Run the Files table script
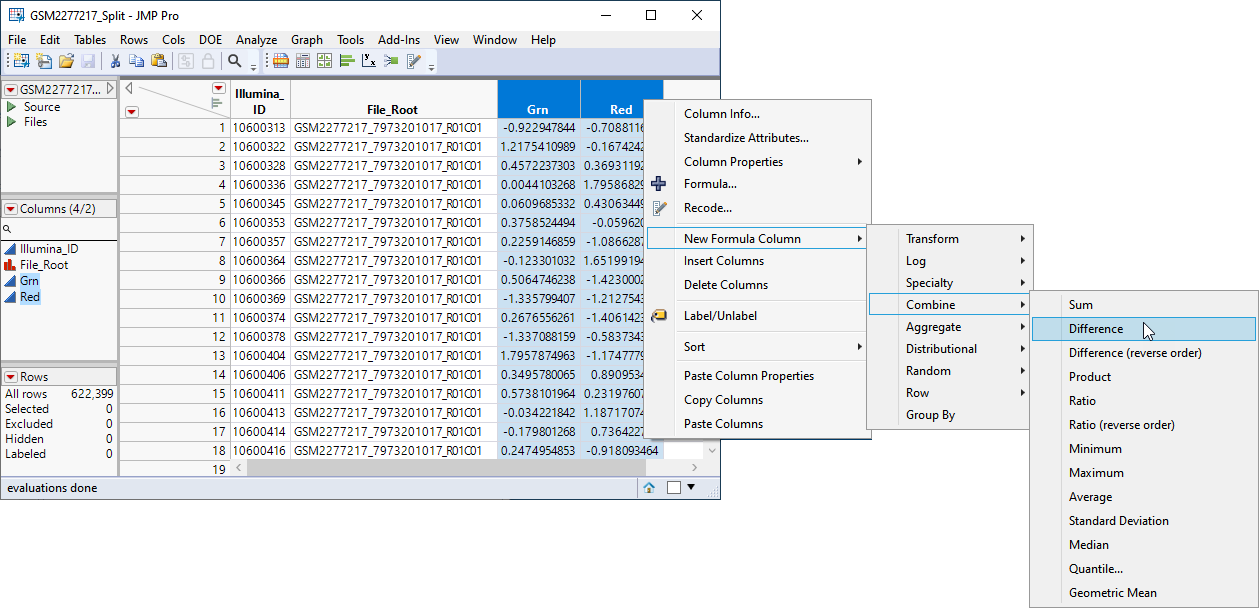 (12, 122)
